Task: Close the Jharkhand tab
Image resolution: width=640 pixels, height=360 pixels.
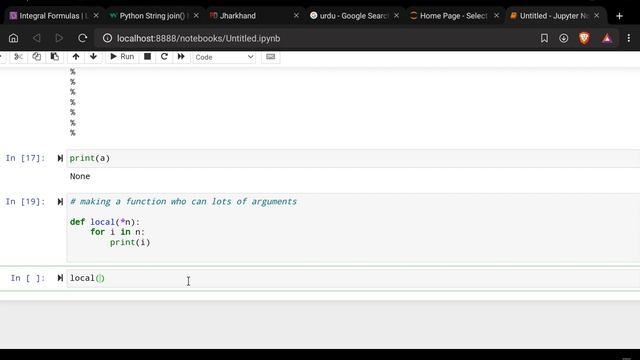Action: 296,16
